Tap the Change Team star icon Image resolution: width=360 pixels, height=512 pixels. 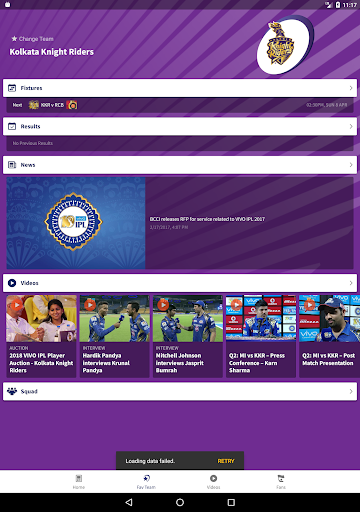[14, 39]
